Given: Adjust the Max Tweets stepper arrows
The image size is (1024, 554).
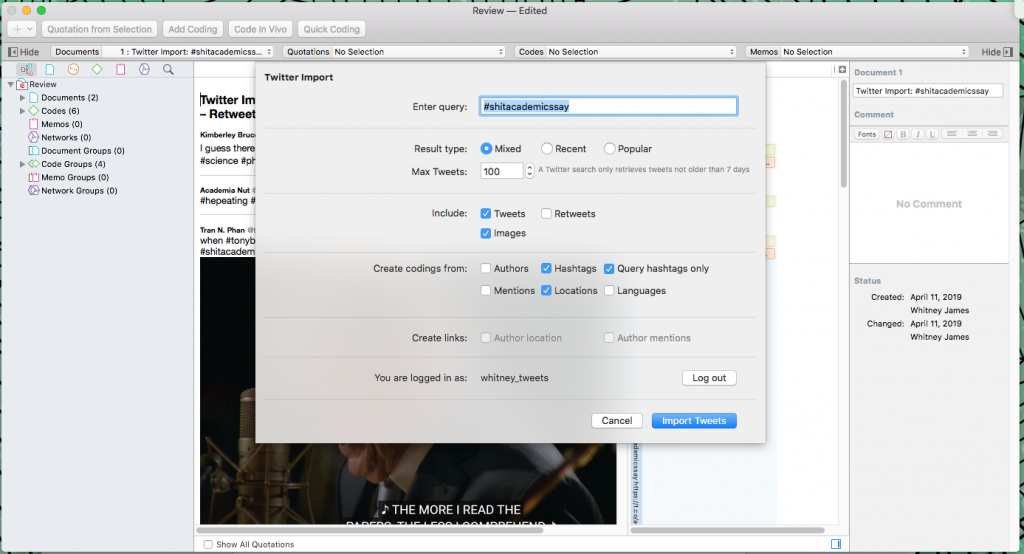Looking at the screenshot, I should (530, 171).
